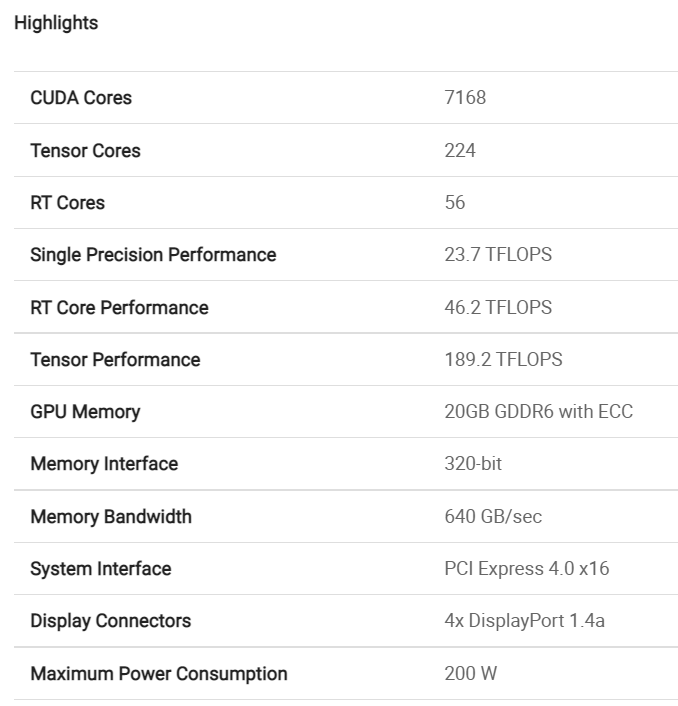Click the GPU Memory label

tap(85, 412)
